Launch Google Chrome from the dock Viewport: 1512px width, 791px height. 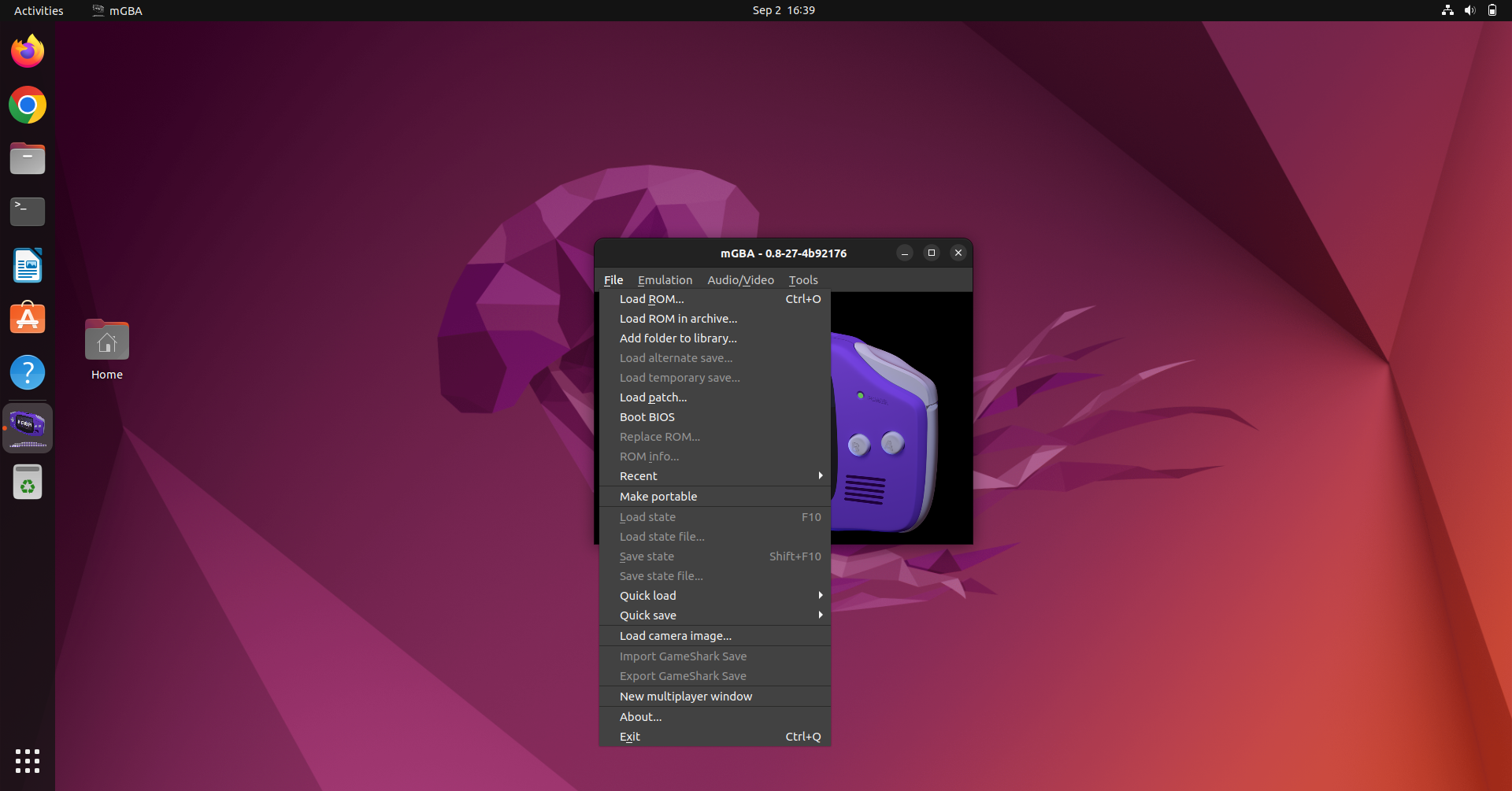[27, 105]
